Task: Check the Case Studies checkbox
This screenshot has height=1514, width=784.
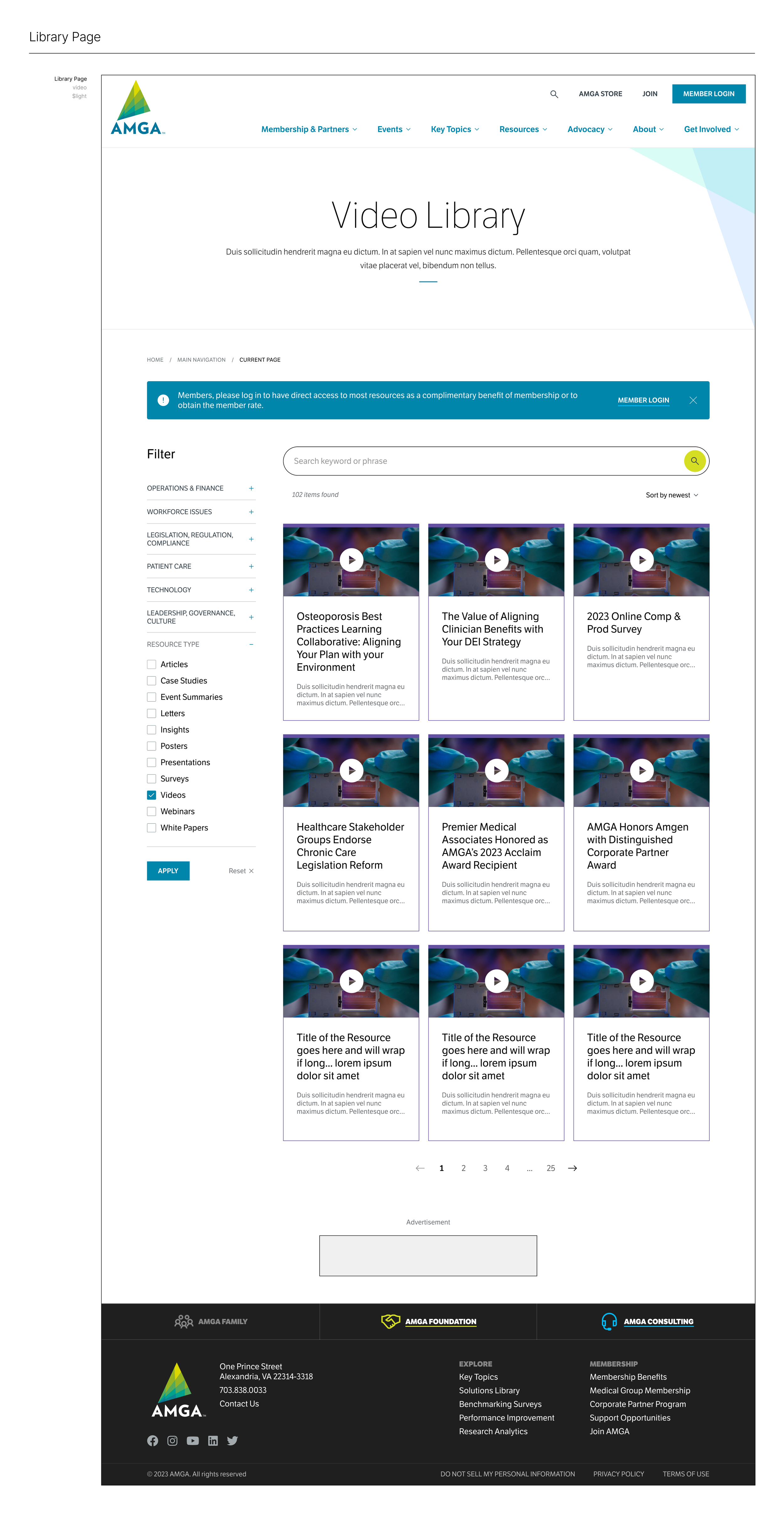Action: pyautogui.click(x=152, y=680)
